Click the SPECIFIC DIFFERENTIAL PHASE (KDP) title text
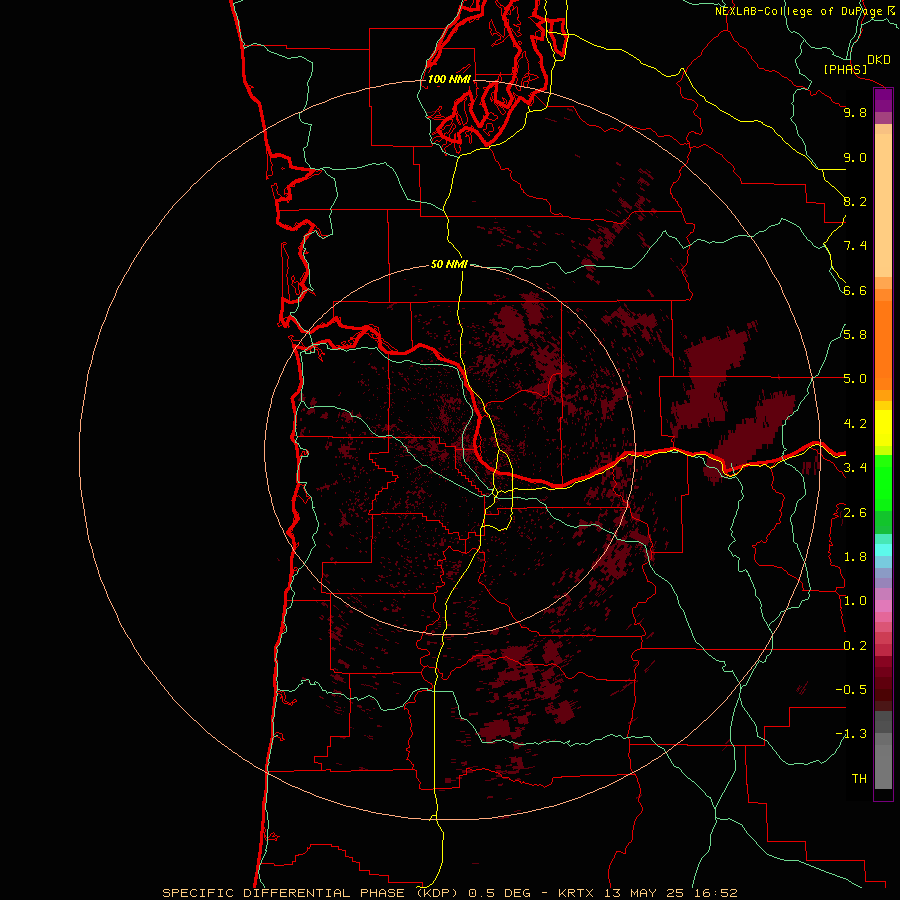900x900 pixels. (310, 893)
